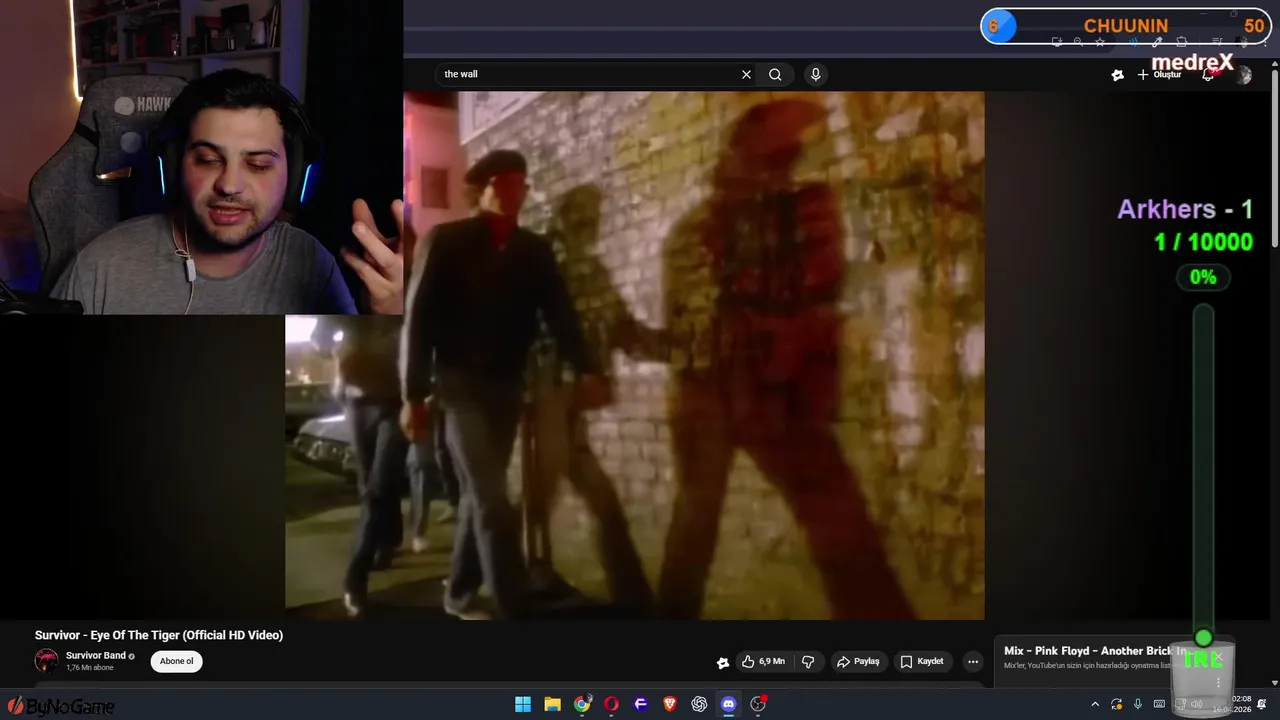Open the purple F app on taskbar
1280x720 pixels.
click(641, 704)
